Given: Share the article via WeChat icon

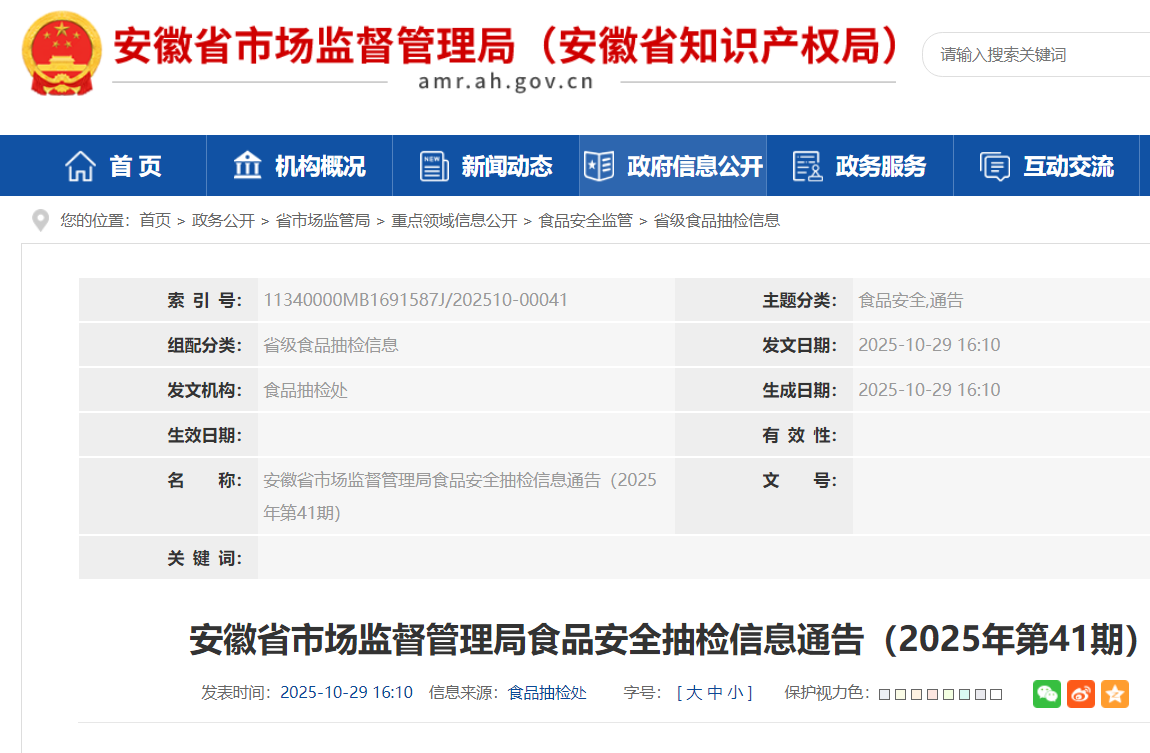Looking at the screenshot, I should 1047,693.
